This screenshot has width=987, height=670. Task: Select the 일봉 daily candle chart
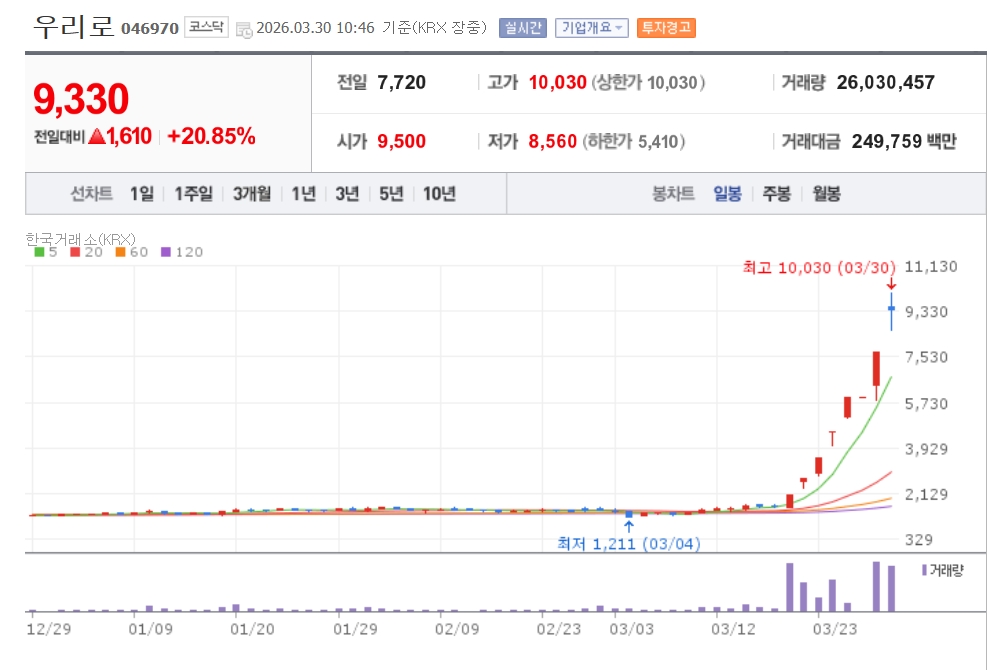click(727, 193)
